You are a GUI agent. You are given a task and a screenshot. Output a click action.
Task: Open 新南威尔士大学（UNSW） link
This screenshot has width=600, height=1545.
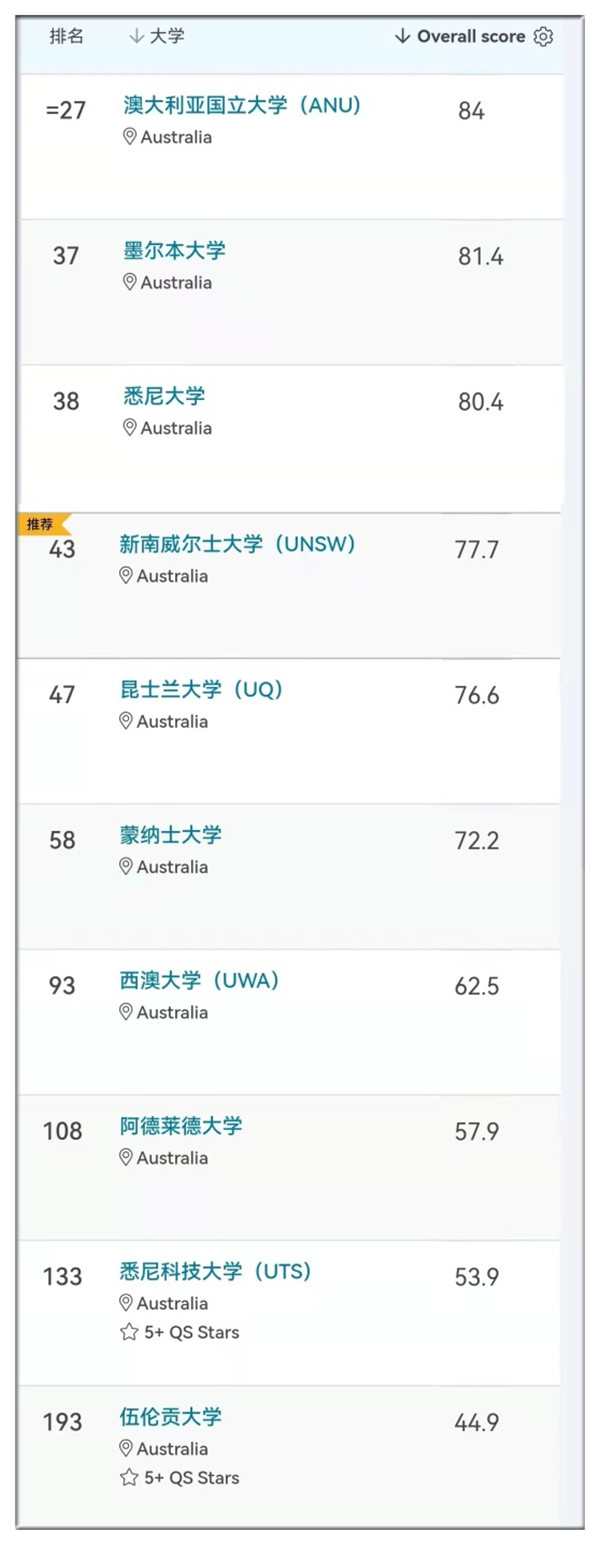tap(238, 544)
